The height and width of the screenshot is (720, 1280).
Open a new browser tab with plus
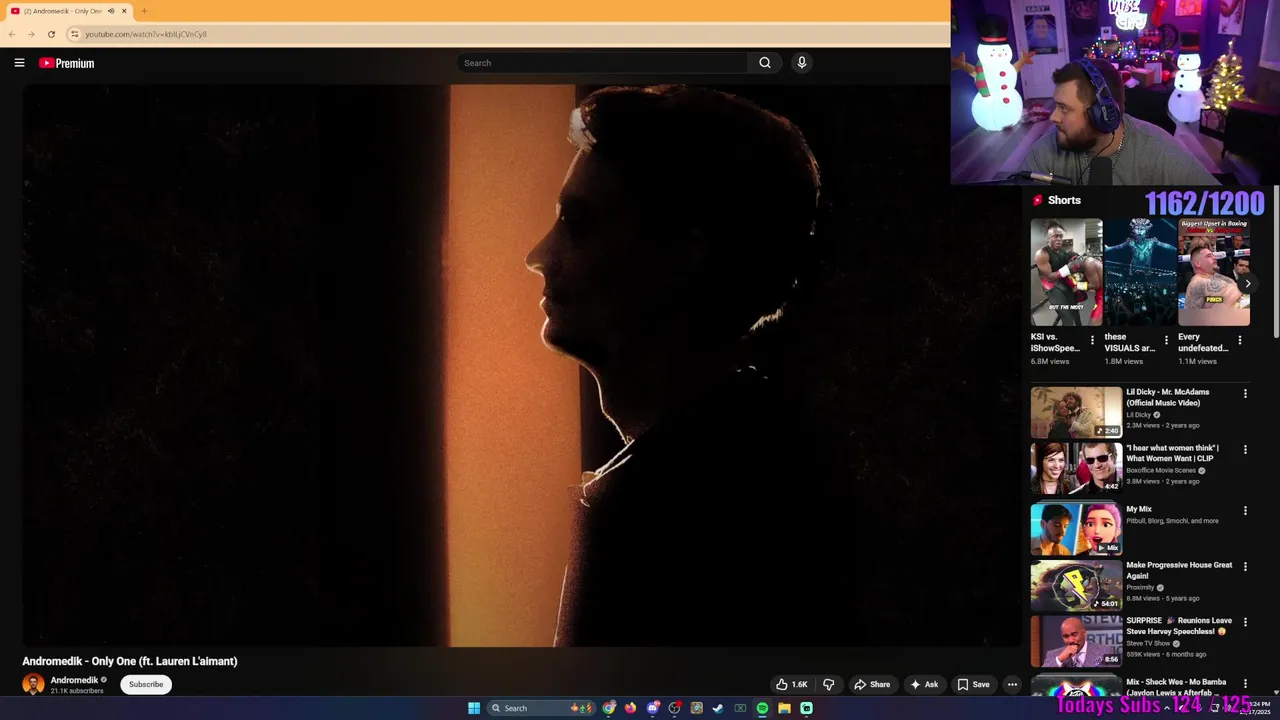(x=144, y=11)
